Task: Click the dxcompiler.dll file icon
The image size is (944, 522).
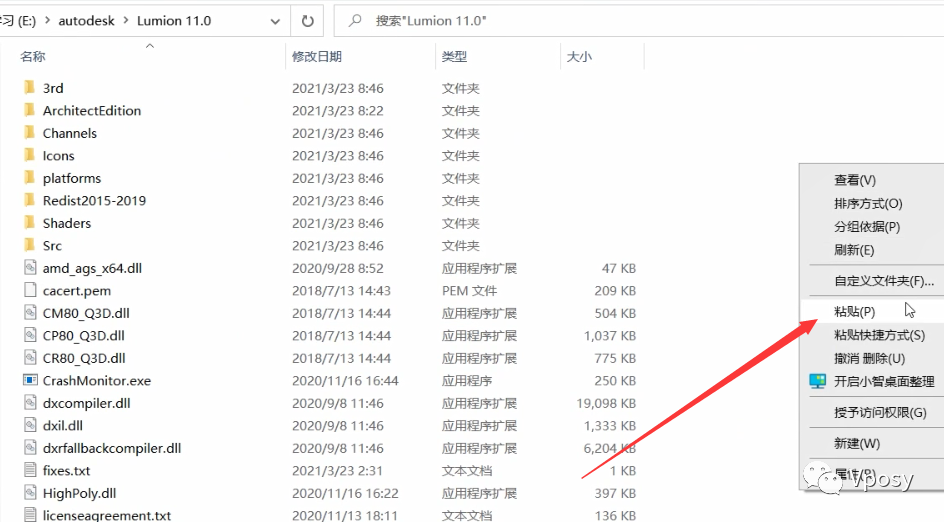Action: 30,403
